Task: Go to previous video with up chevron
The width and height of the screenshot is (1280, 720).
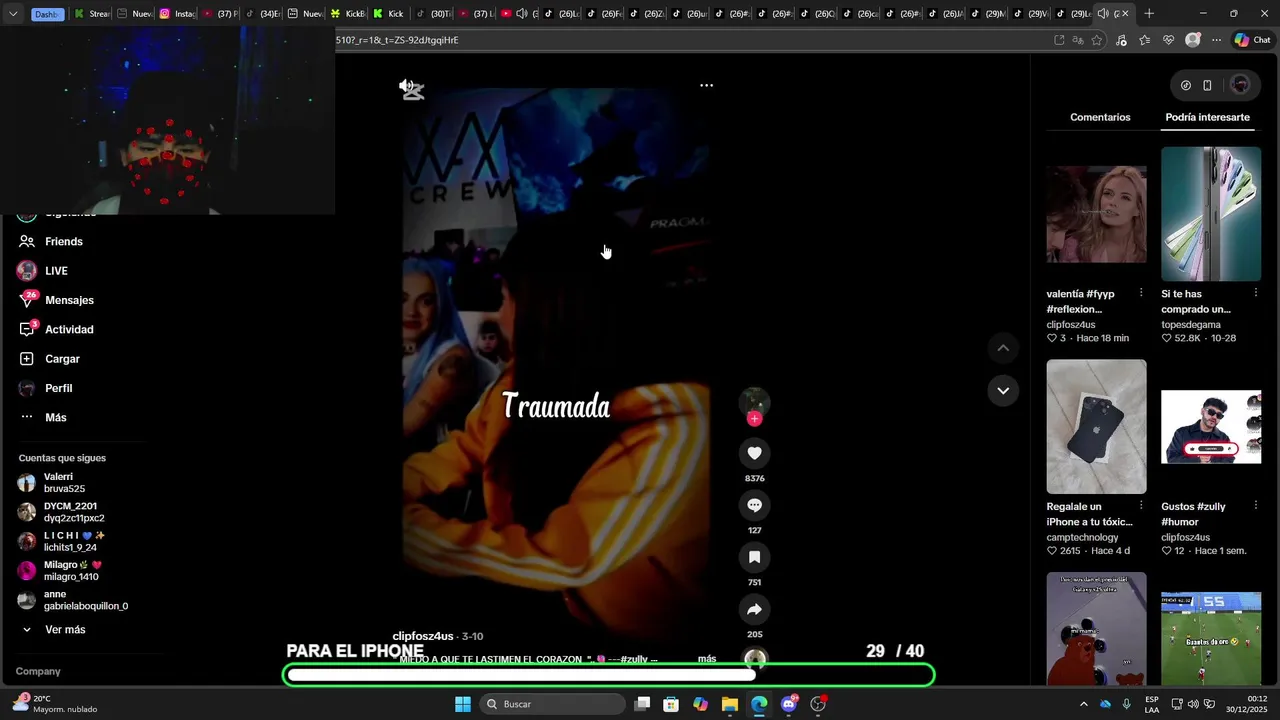Action: [1003, 348]
